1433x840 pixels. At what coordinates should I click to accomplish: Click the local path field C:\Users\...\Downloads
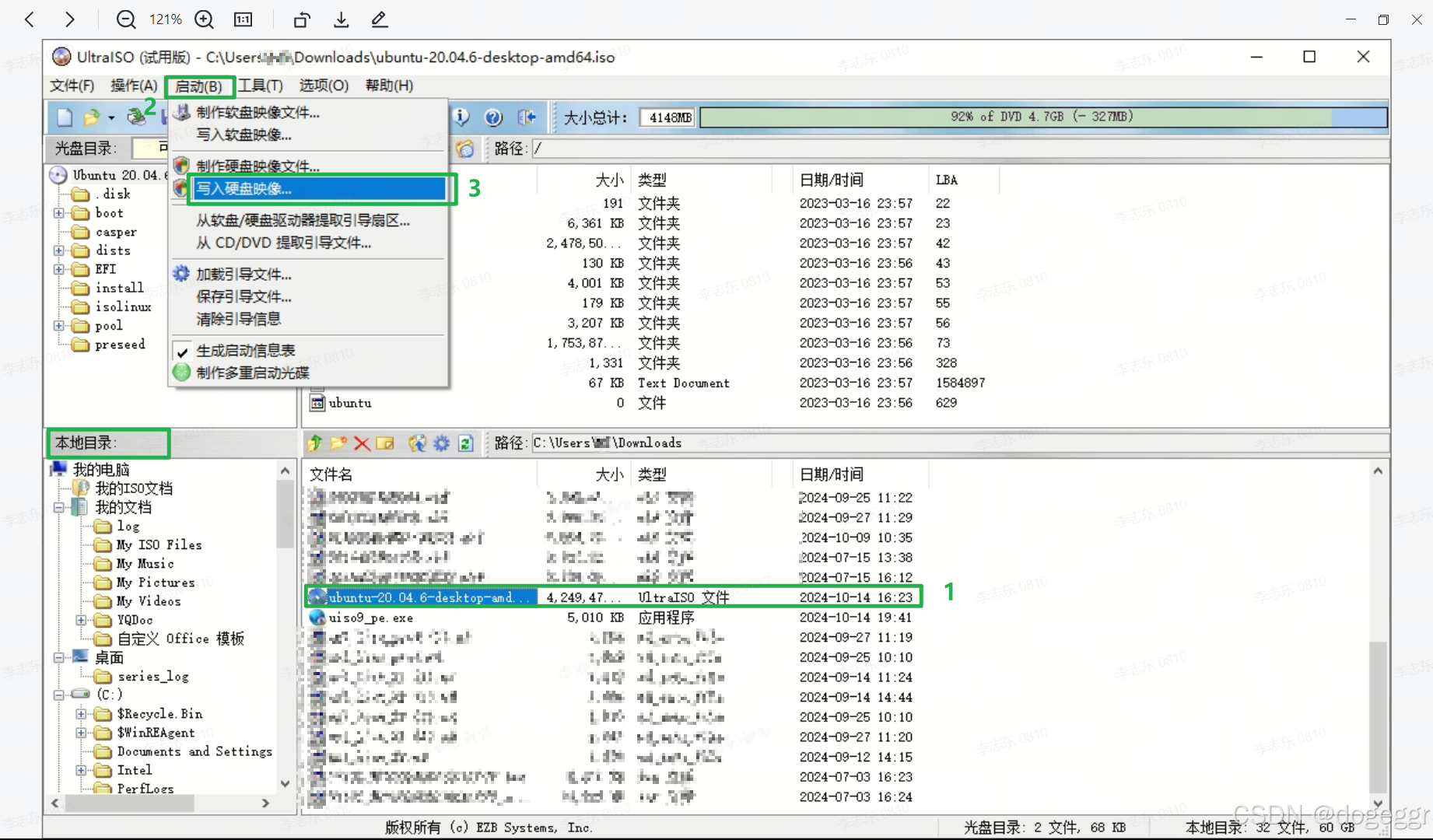click(x=960, y=443)
